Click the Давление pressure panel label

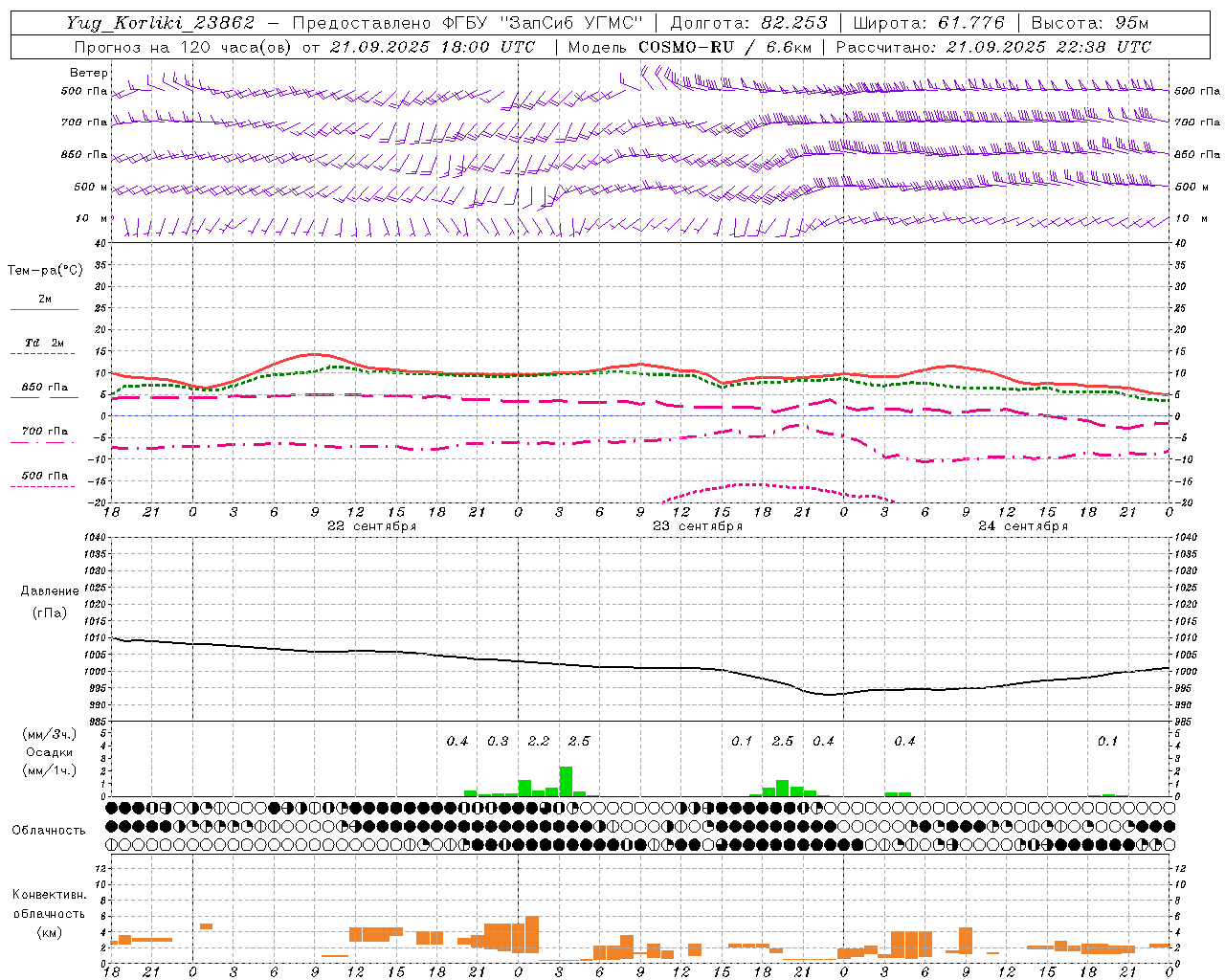[50, 591]
